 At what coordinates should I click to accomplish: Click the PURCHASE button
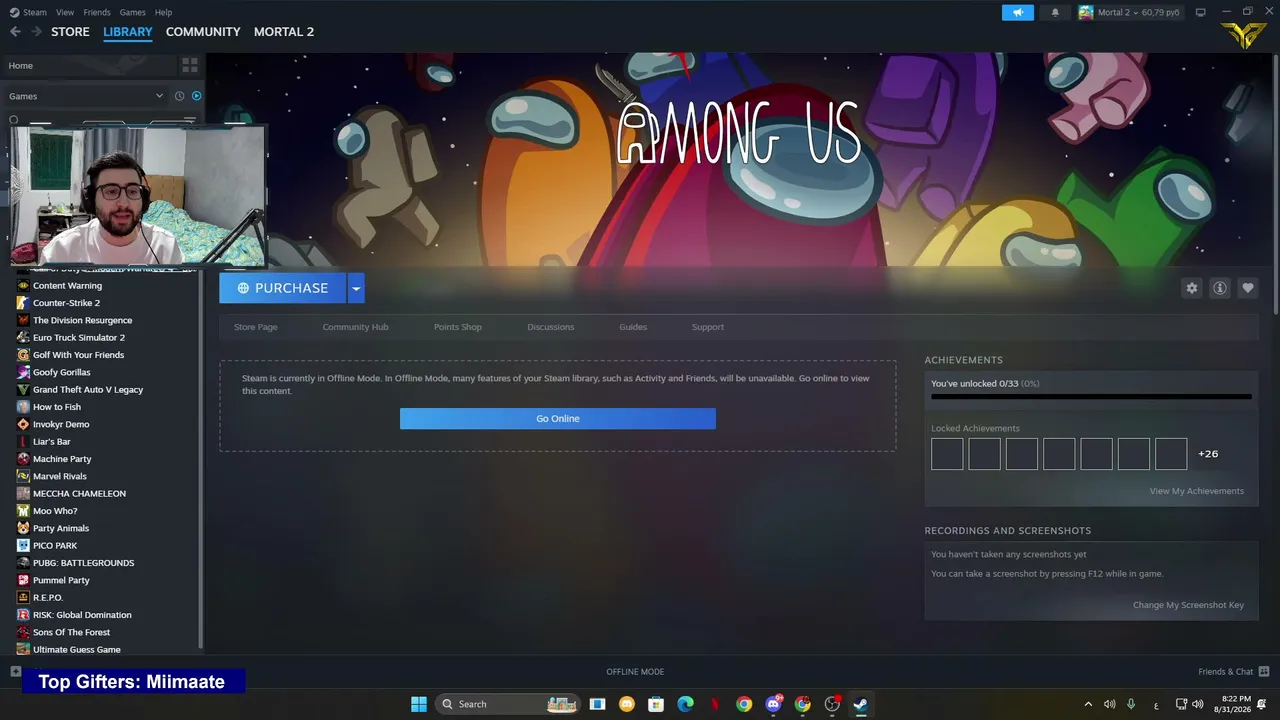point(283,288)
